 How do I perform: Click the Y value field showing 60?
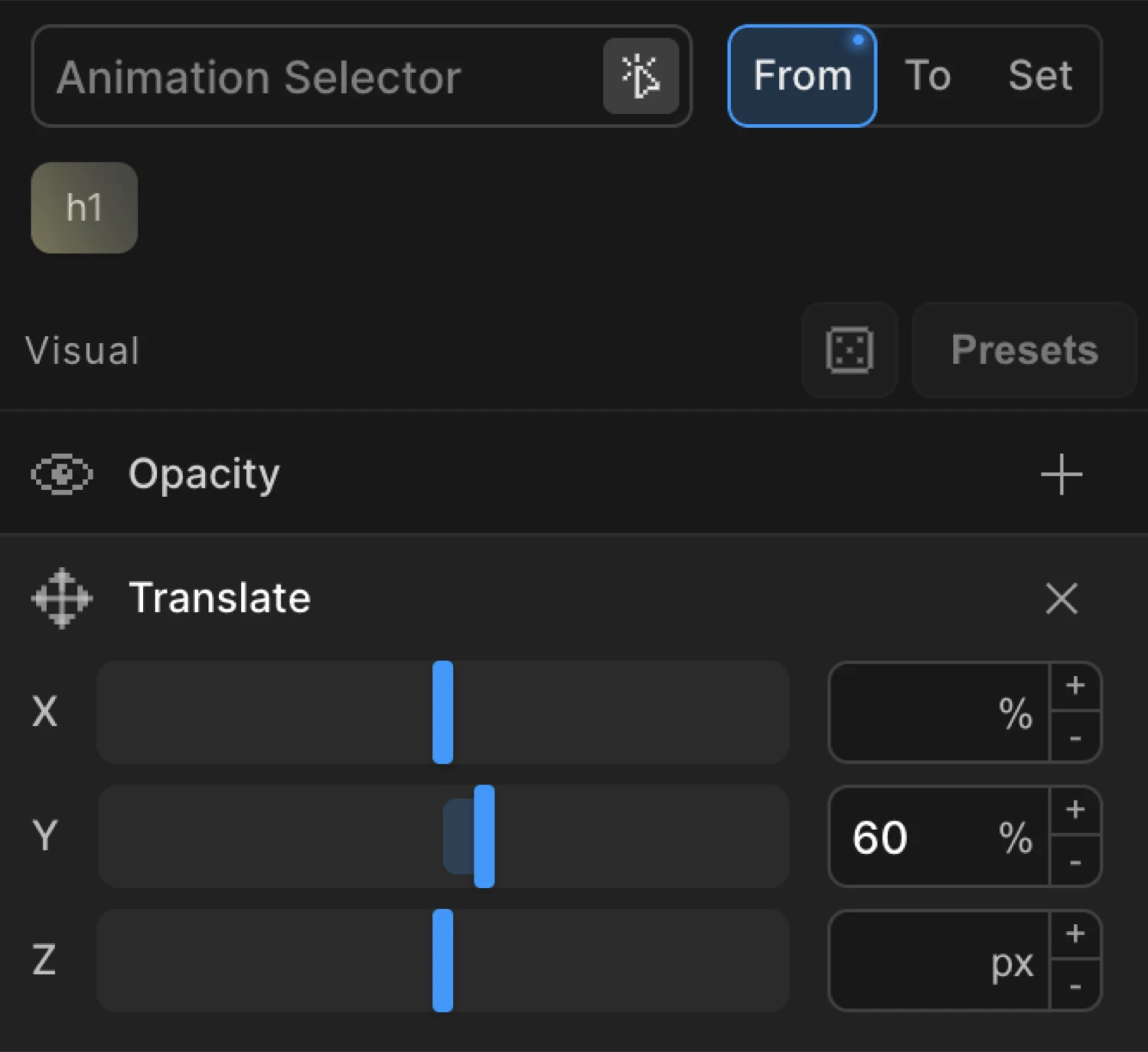[918, 837]
